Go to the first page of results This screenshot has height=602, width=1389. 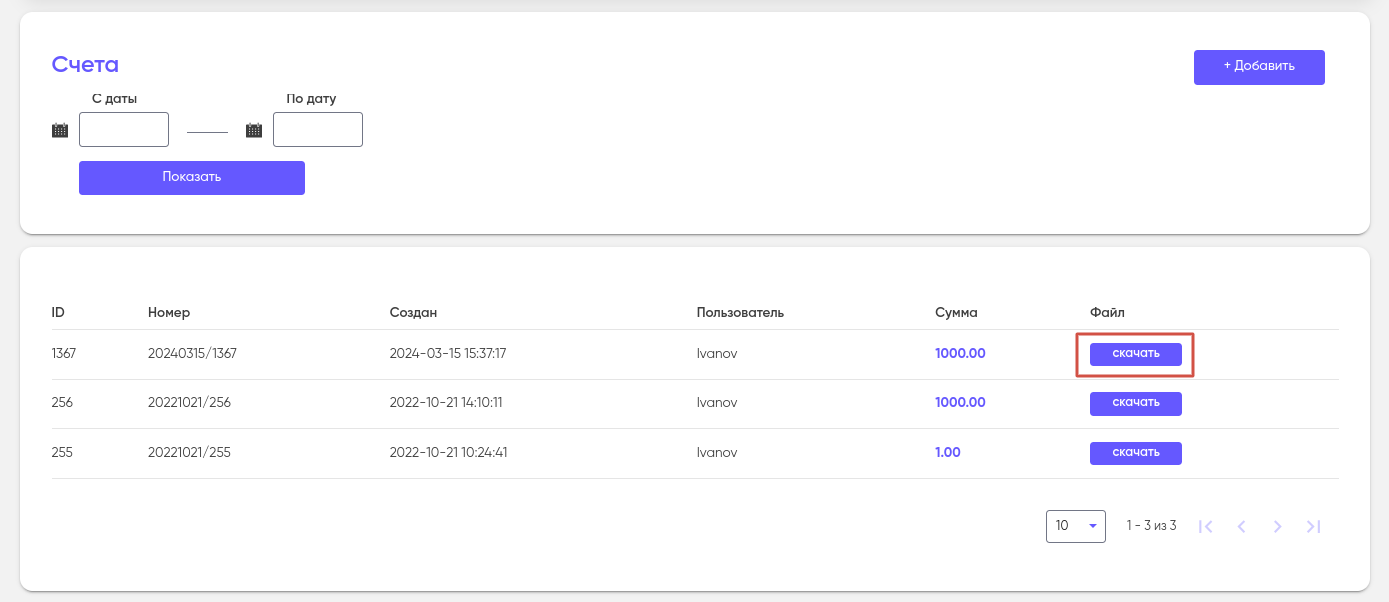(x=1206, y=526)
